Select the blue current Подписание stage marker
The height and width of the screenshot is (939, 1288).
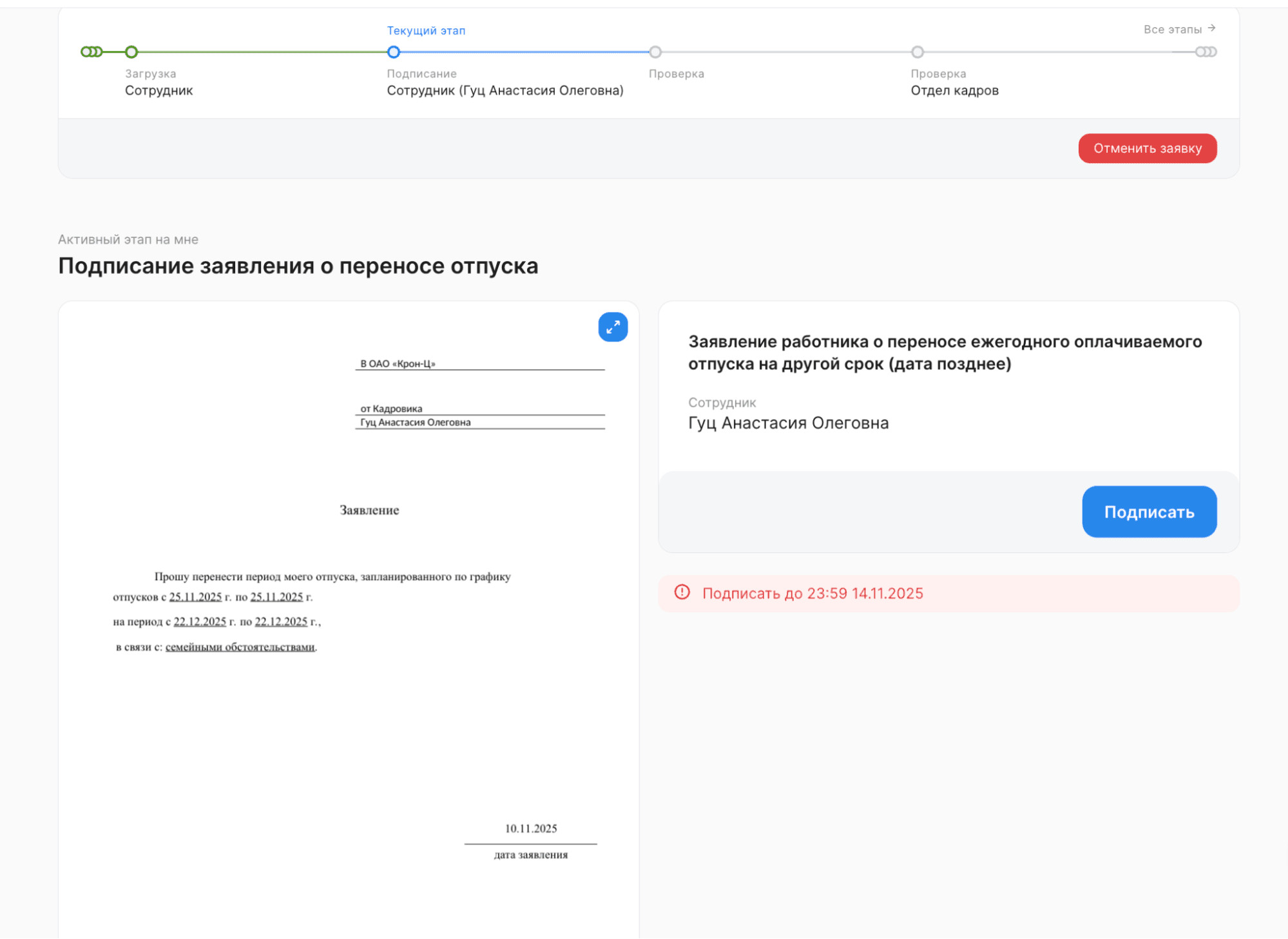click(x=394, y=52)
